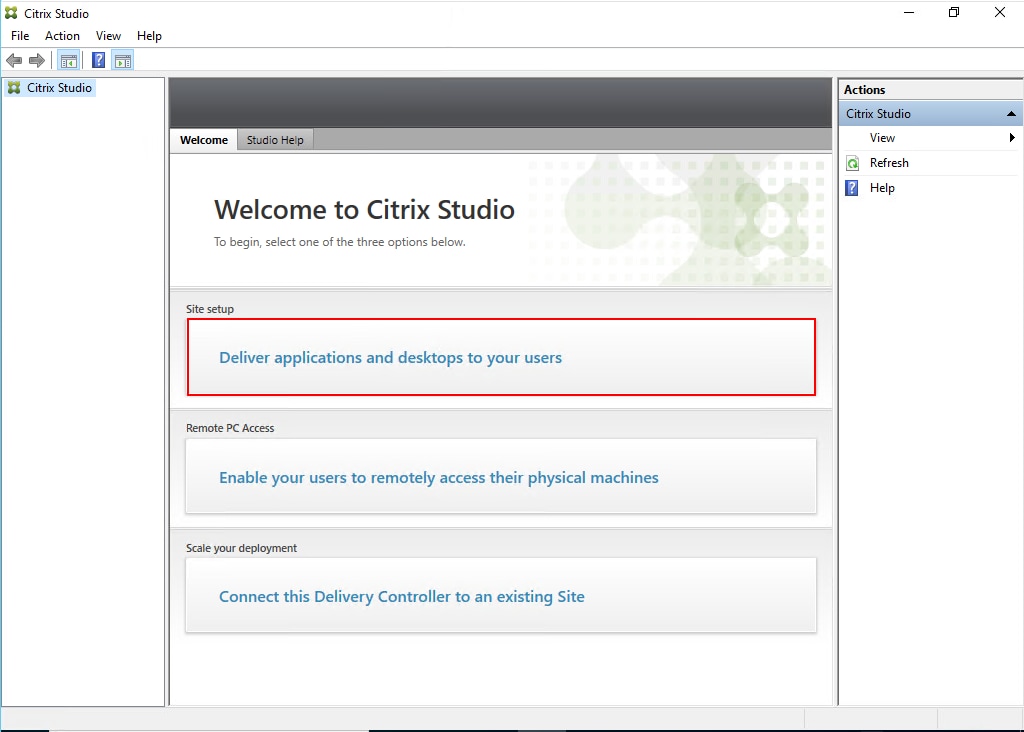
Task: Click the Back arrow toolbar icon
Action: tap(14, 61)
